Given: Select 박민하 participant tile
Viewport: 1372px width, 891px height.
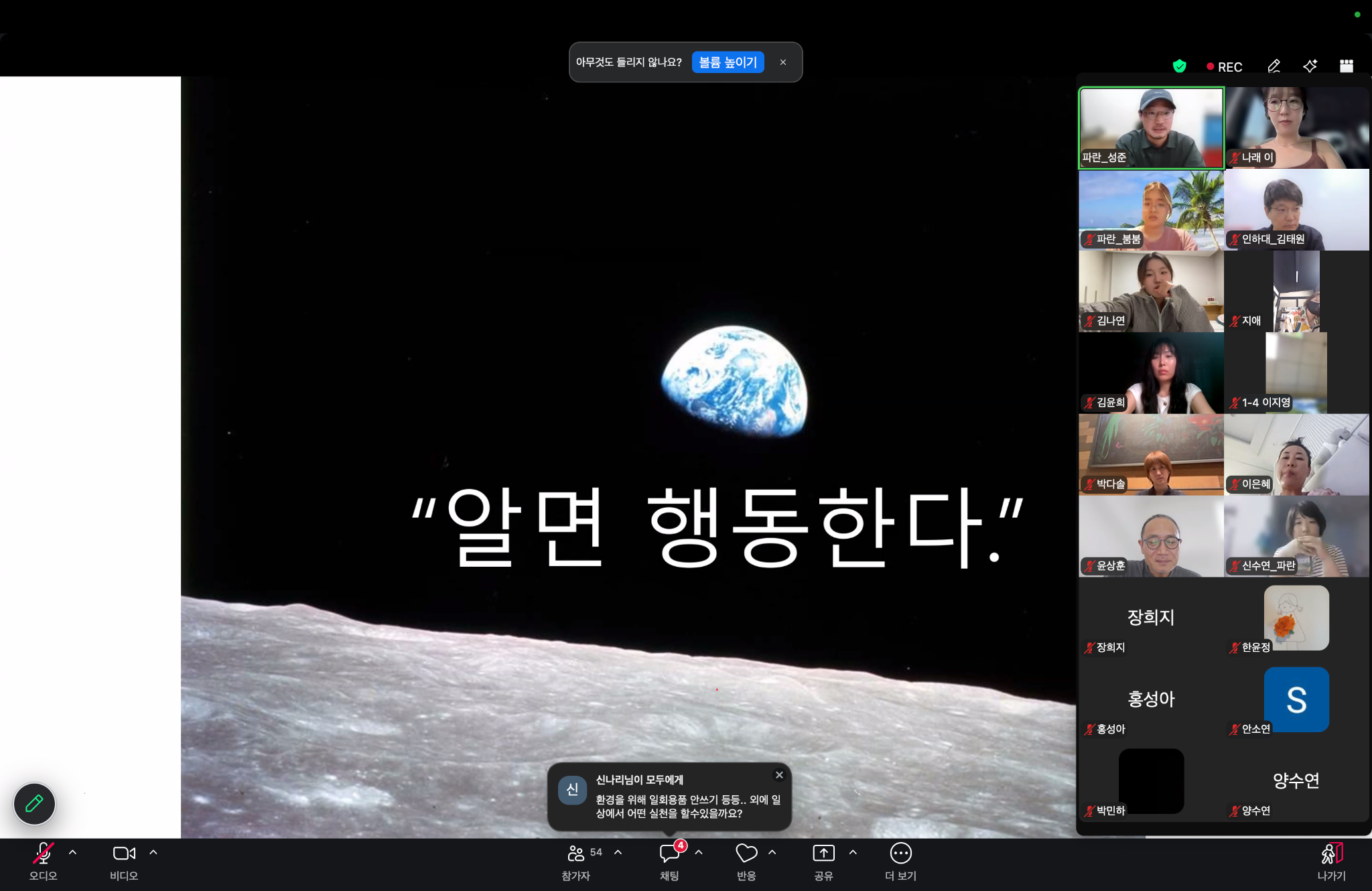Looking at the screenshot, I should coord(1151,782).
